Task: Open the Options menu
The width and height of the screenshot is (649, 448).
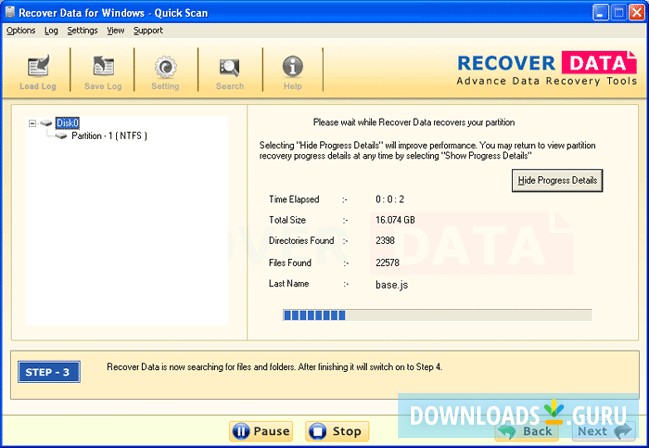Action: tap(21, 31)
